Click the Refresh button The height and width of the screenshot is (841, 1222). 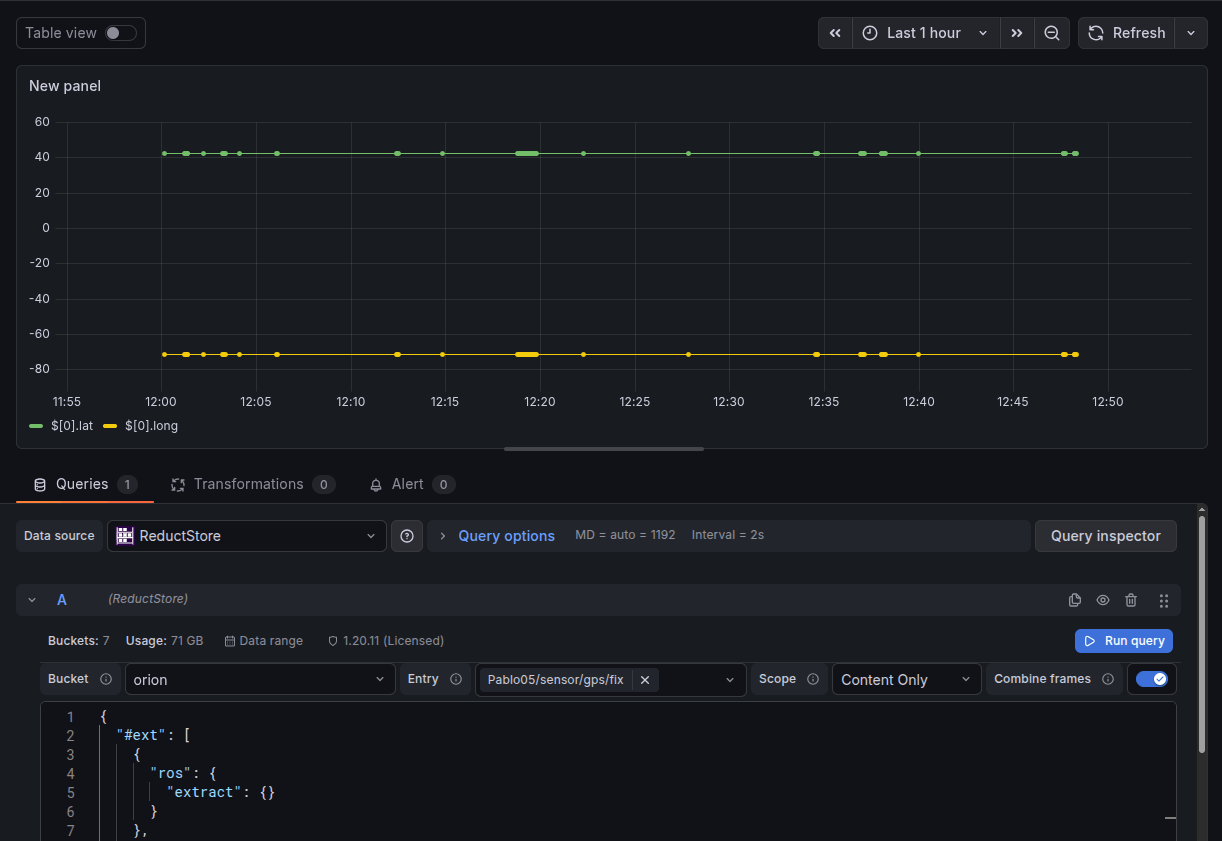pyautogui.click(x=1126, y=33)
